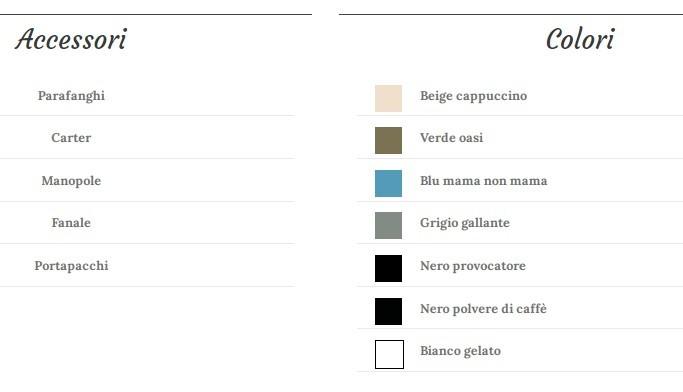
Task: Pick the Nero polvere di caffè swatch
Action: click(388, 311)
